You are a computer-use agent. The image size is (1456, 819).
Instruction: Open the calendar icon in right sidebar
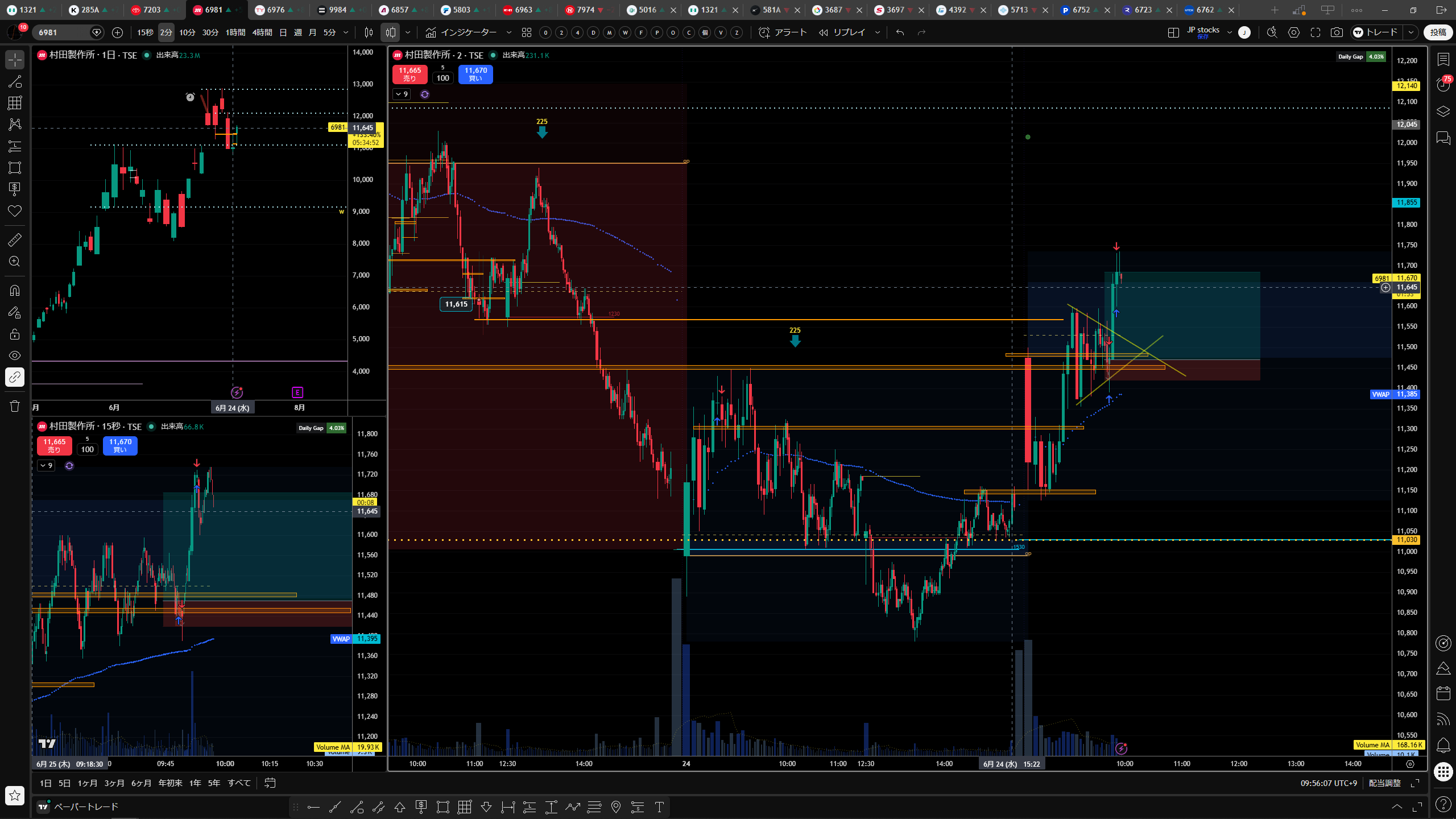tap(1443, 693)
